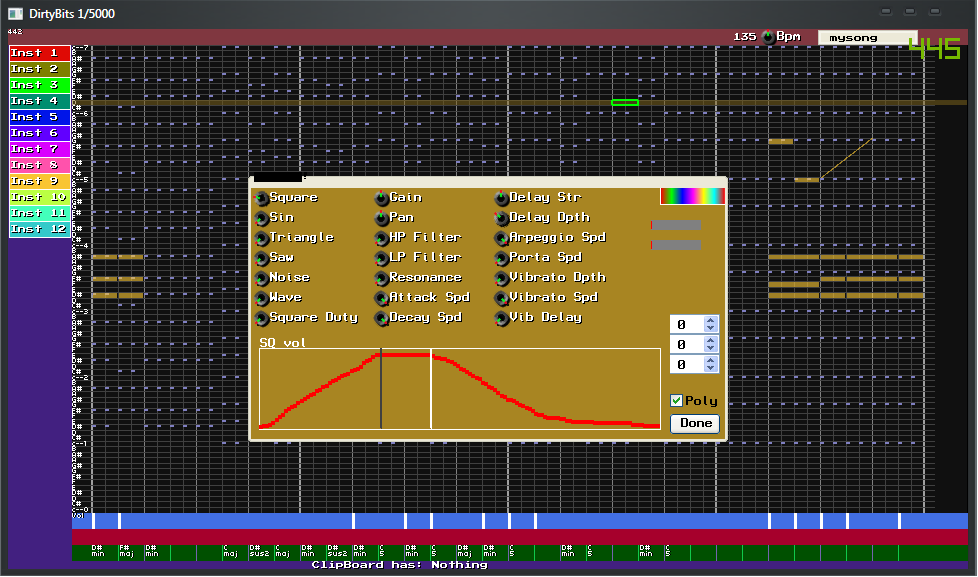The image size is (978, 577).
Task: Select the Inst 9 instrument tab
Action: [39, 181]
